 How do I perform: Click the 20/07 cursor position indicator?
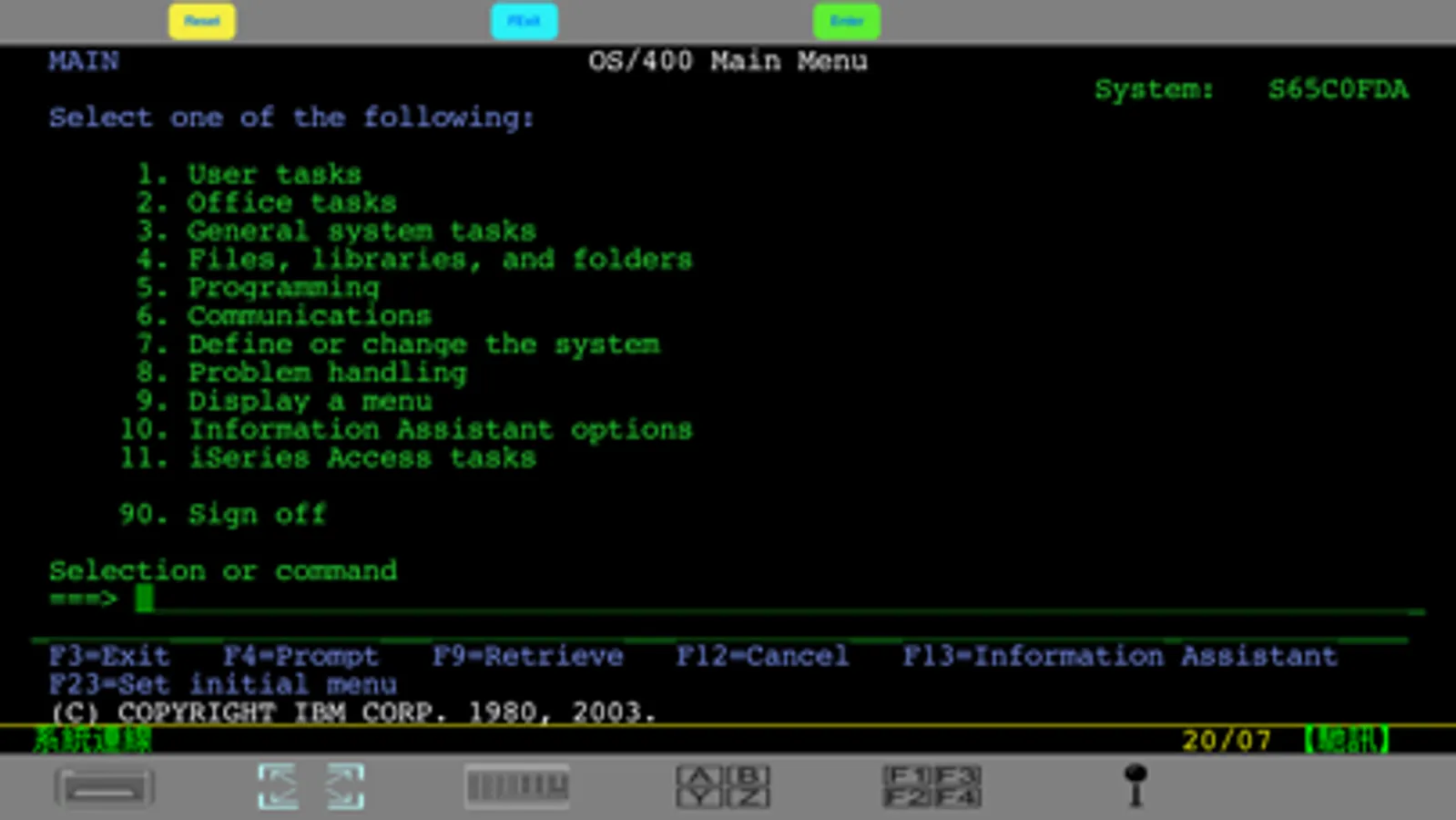pos(1227,740)
